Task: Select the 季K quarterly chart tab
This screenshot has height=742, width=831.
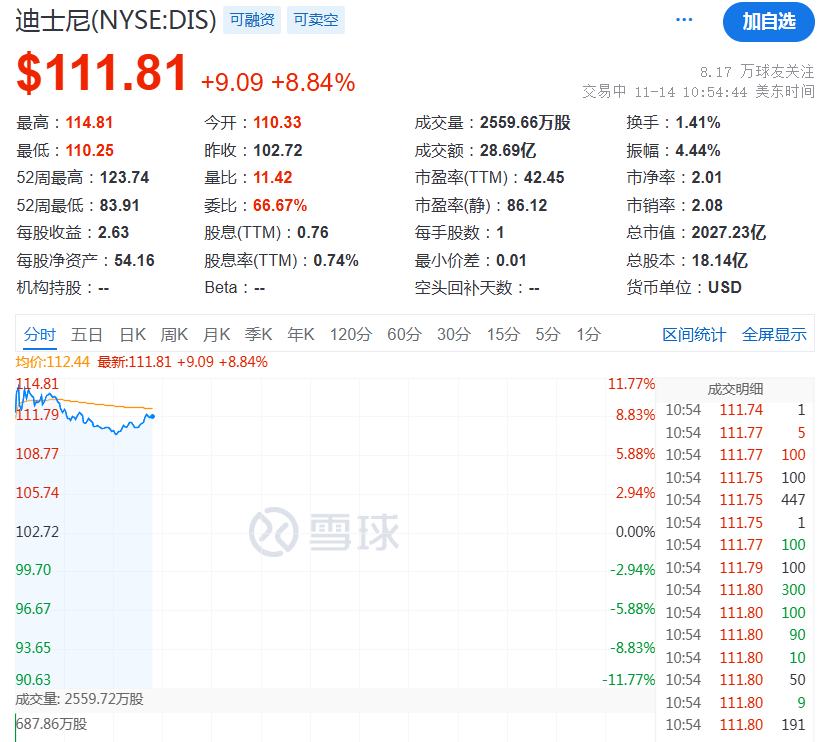Action: coord(258,336)
